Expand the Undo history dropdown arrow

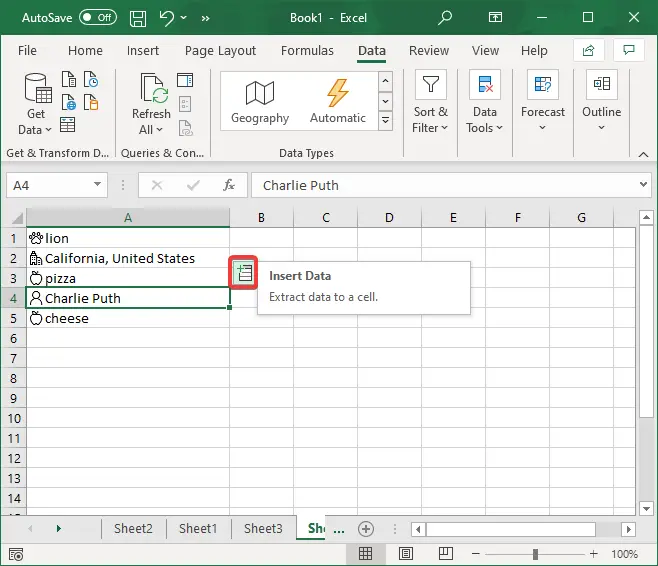[183, 18]
